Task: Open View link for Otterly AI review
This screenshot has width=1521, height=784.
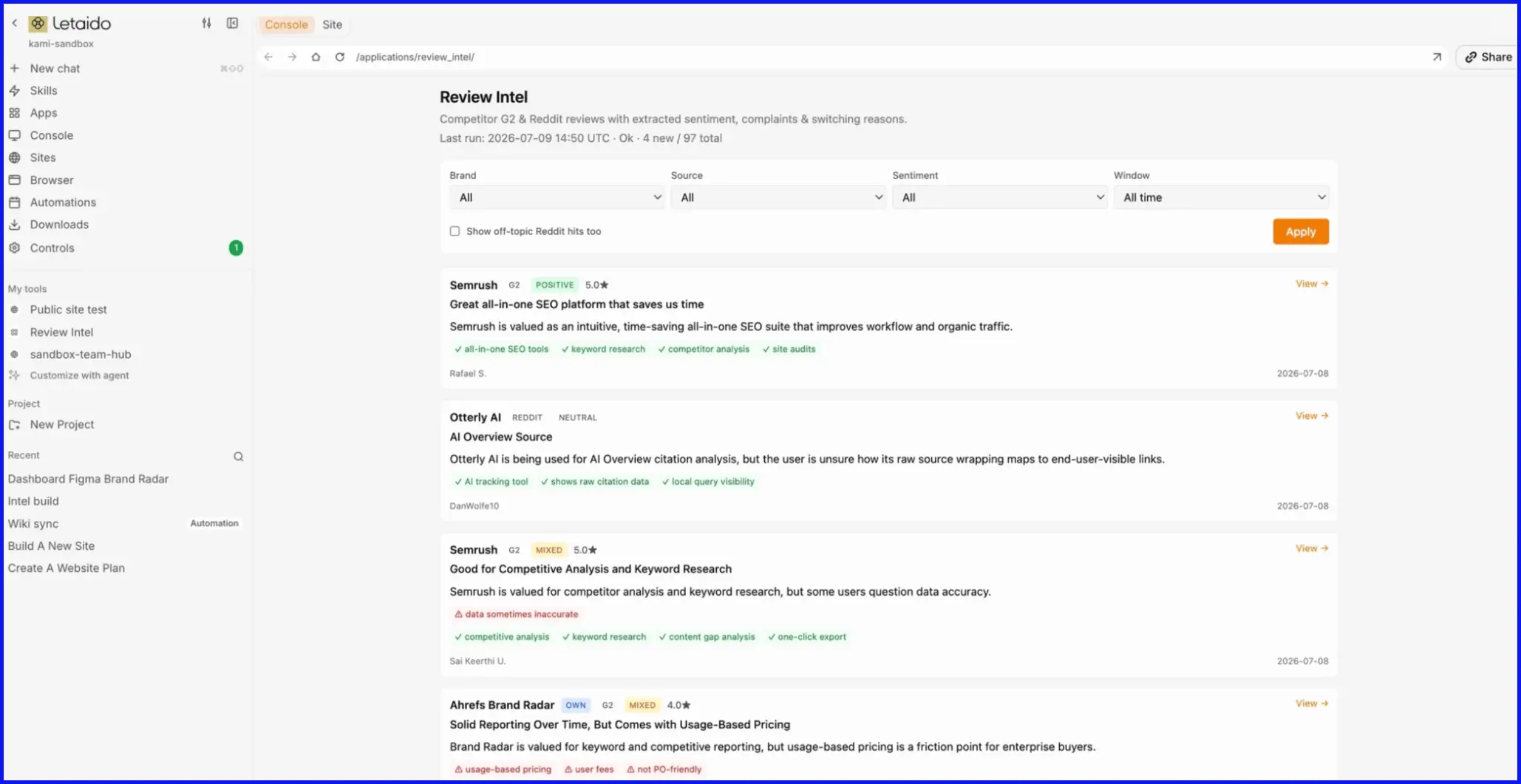Action: (x=1311, y=416)
